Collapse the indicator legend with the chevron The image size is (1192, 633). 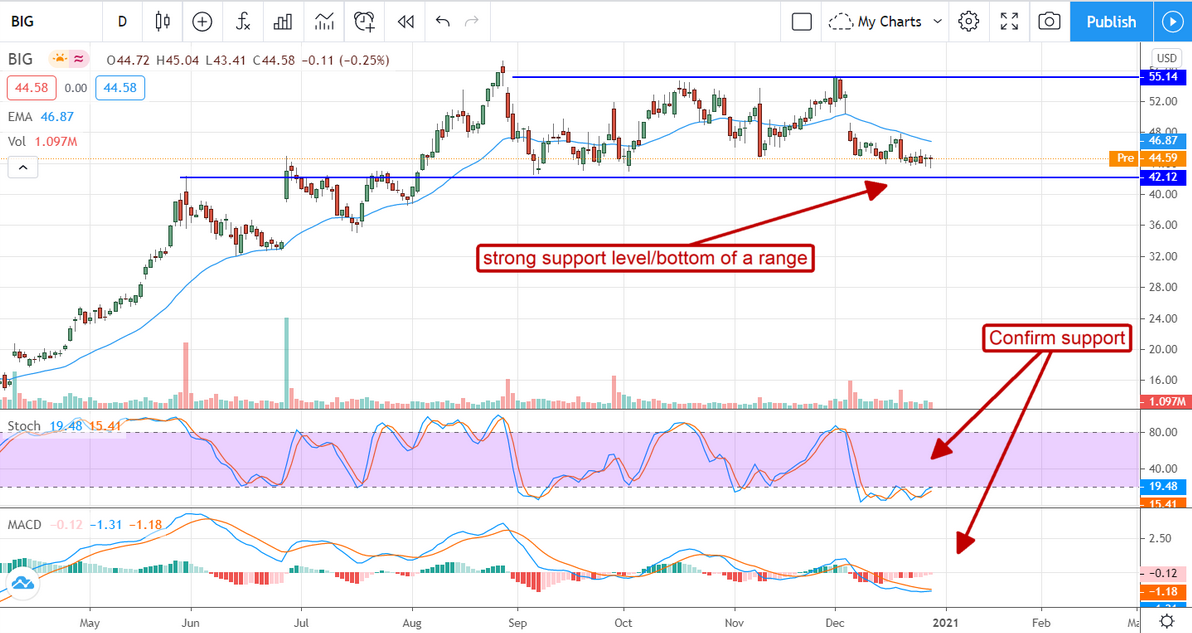(23, 167)
